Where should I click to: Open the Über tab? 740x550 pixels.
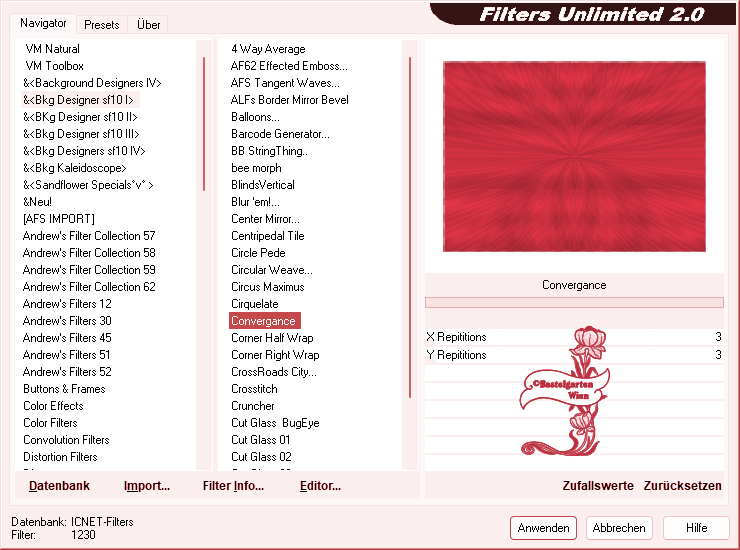148,25
